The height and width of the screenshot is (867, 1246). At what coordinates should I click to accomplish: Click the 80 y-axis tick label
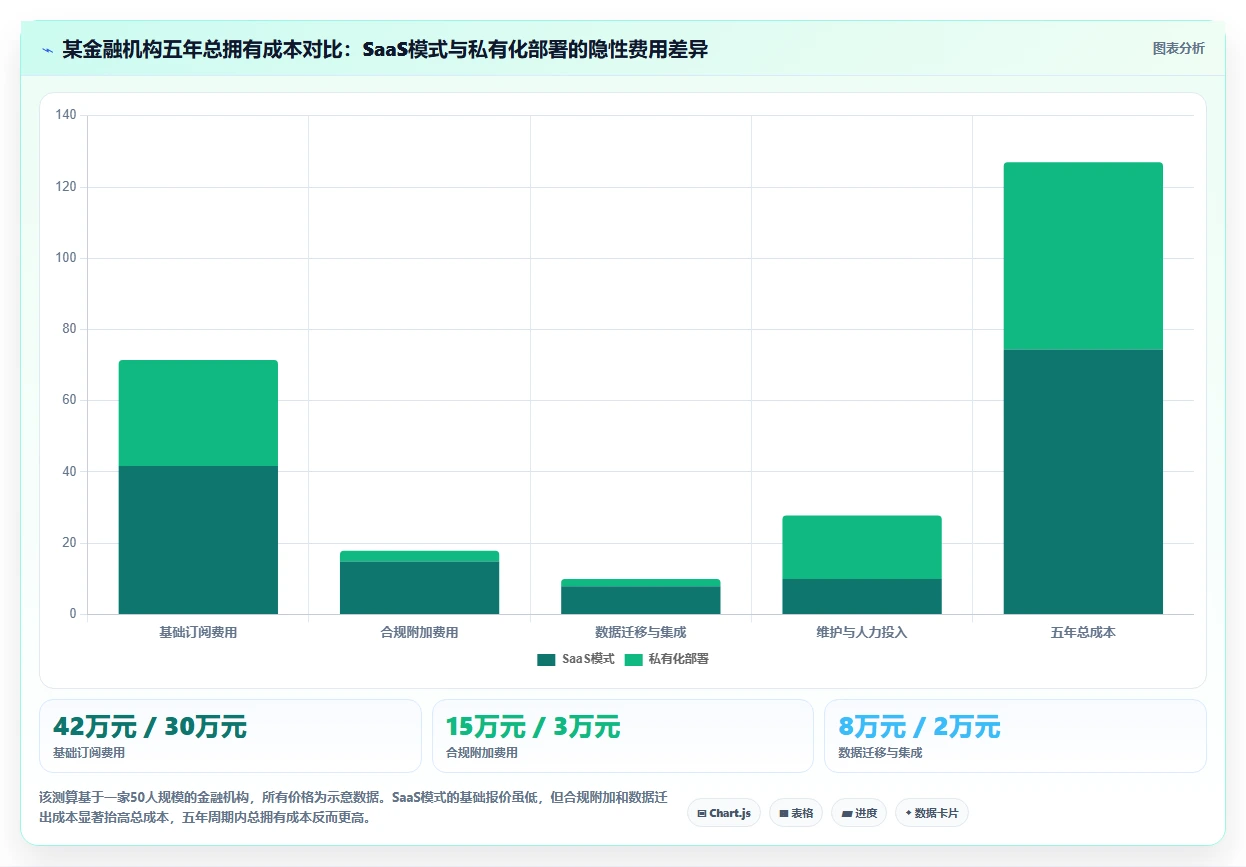[69, 329]
